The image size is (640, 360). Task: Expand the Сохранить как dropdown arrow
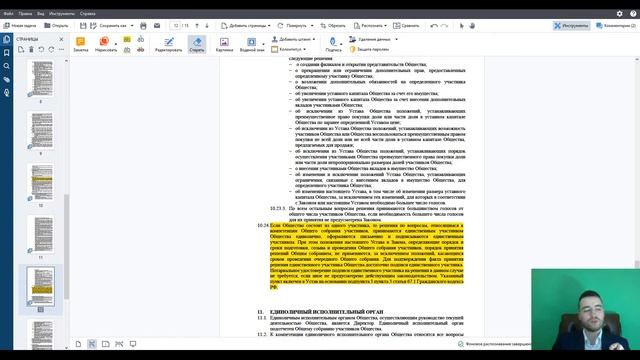[132, 26]
